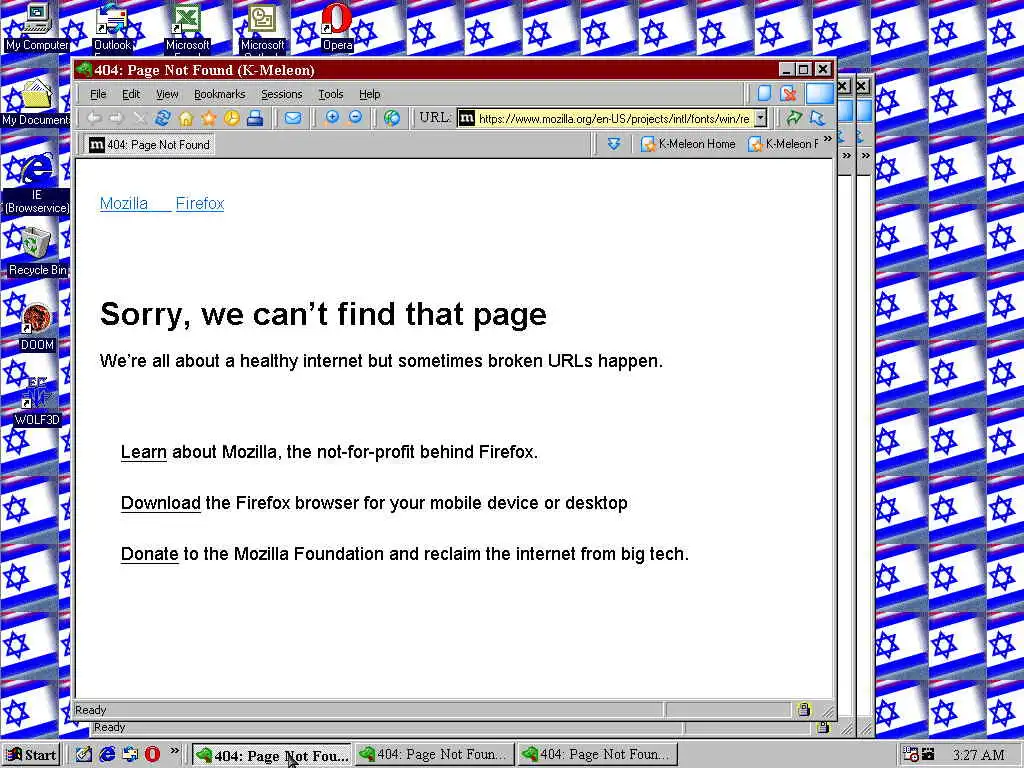
Task: Click the blue window icon in menu bar
Action: pyautogui.click(x=819, y=93)
